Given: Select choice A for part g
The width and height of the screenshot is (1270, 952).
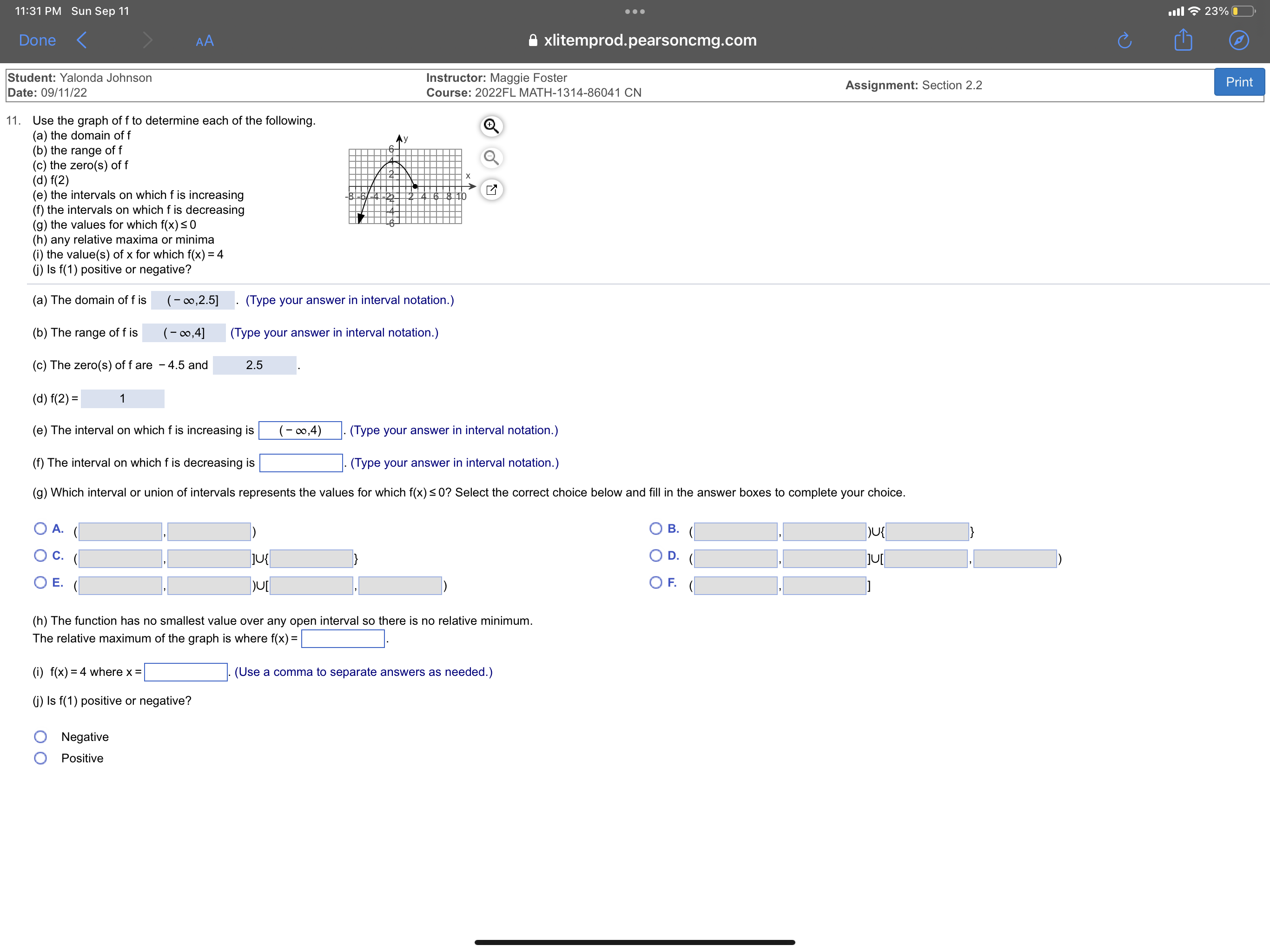Looking at the screenshot, I should pyautogui.click(x=40, y=528).
